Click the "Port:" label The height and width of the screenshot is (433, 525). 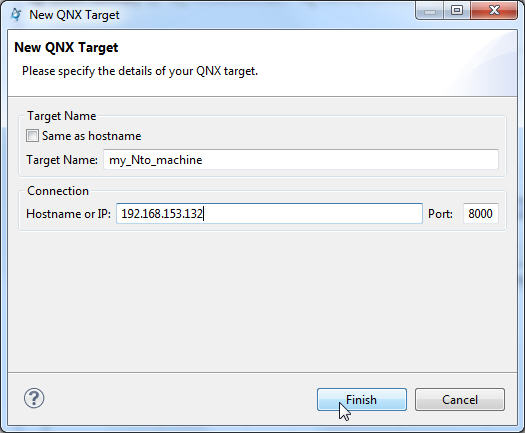440,214
